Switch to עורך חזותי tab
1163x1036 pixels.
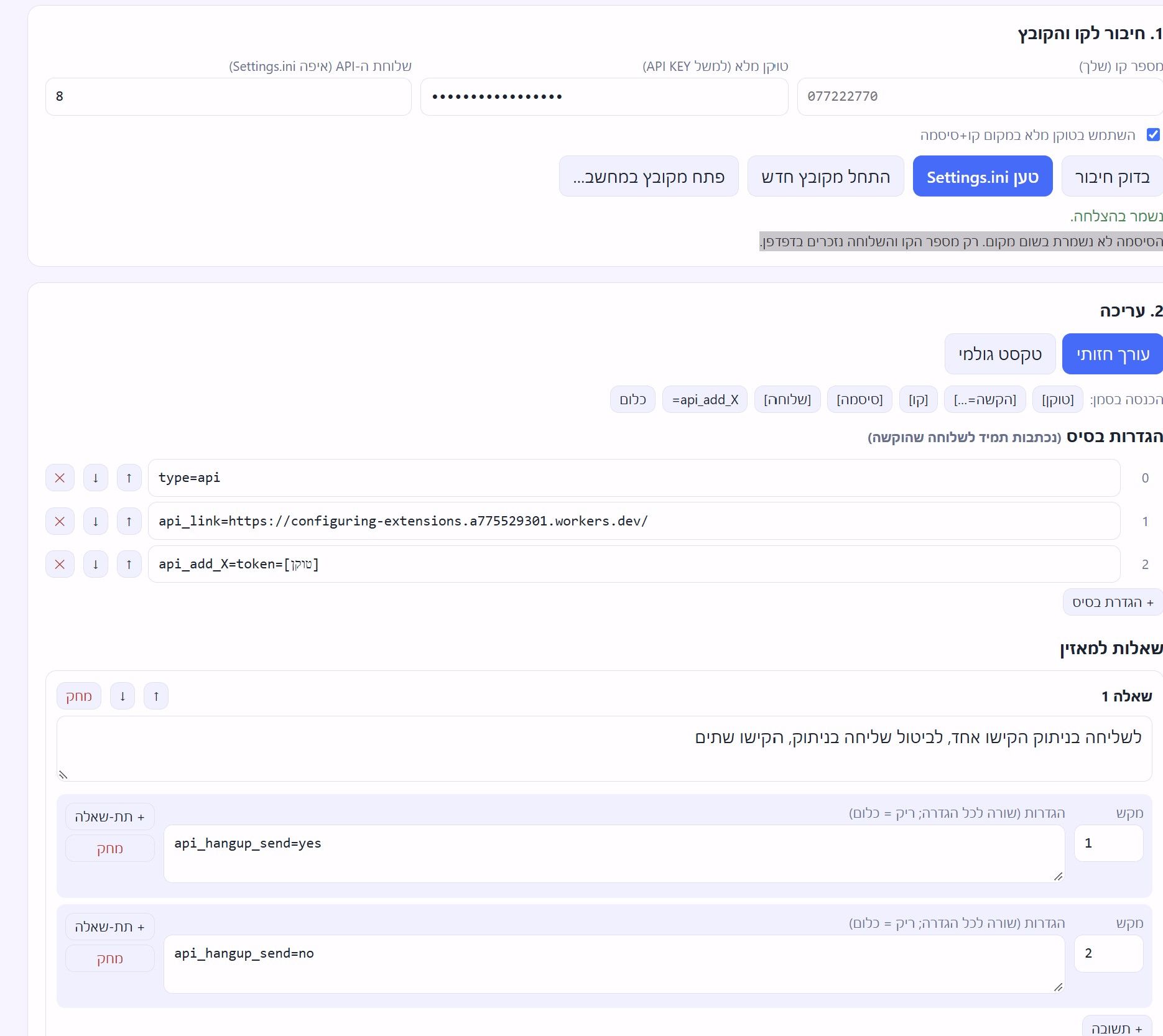point(1112,354)
